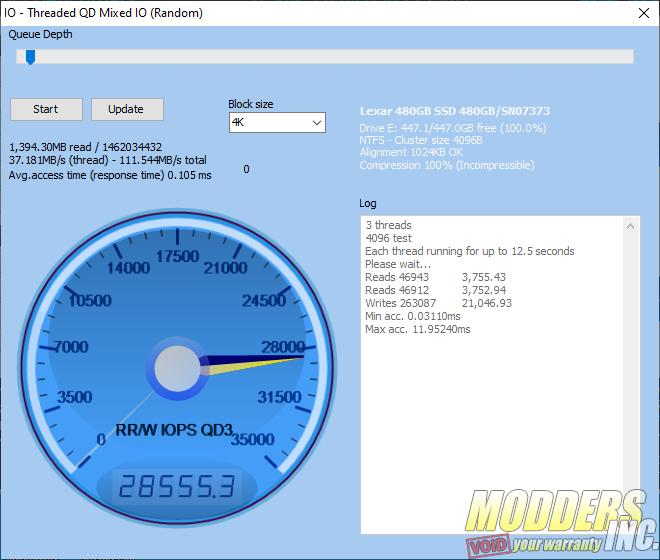
Task: Click the 'Writes 263087' log line
Action: click(x=401, y=303)
